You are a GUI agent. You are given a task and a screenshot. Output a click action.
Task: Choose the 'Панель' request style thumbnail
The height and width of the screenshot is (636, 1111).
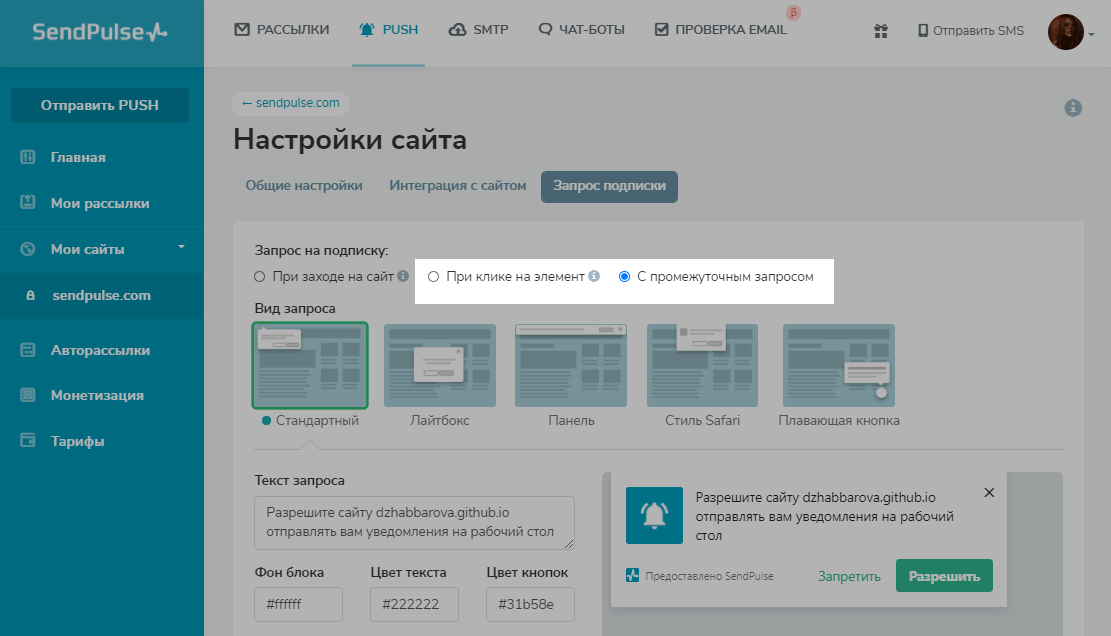[571, 365]
